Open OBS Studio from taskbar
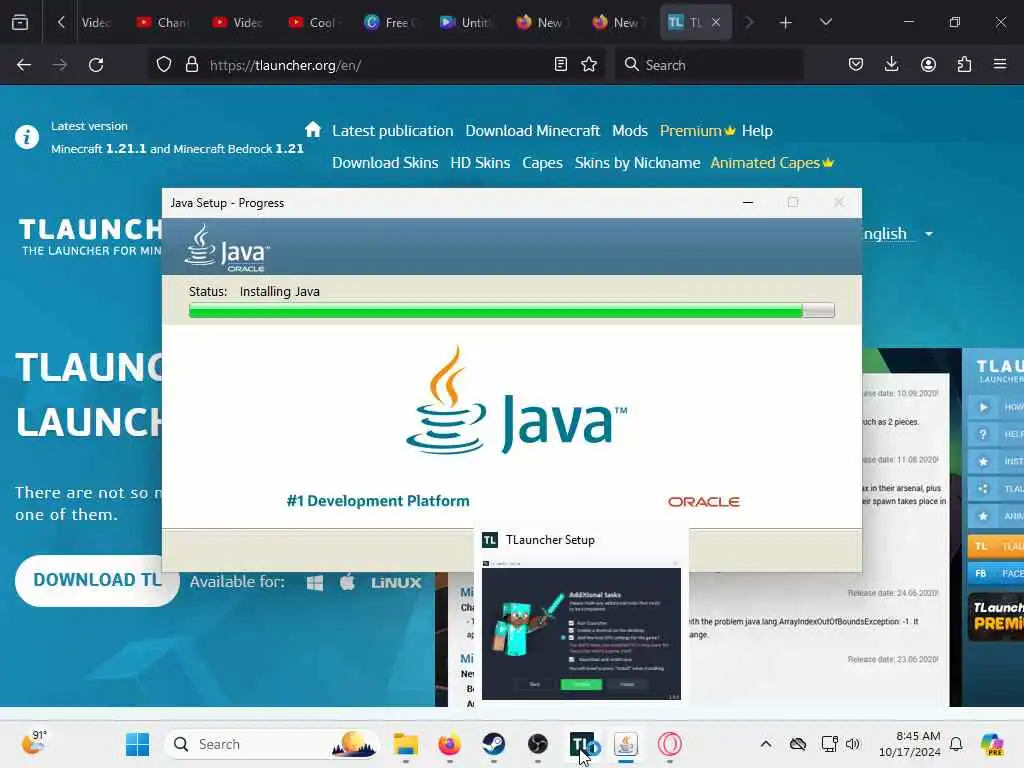This screenshot has width=1024, height=768. click(x=537, y=744)
